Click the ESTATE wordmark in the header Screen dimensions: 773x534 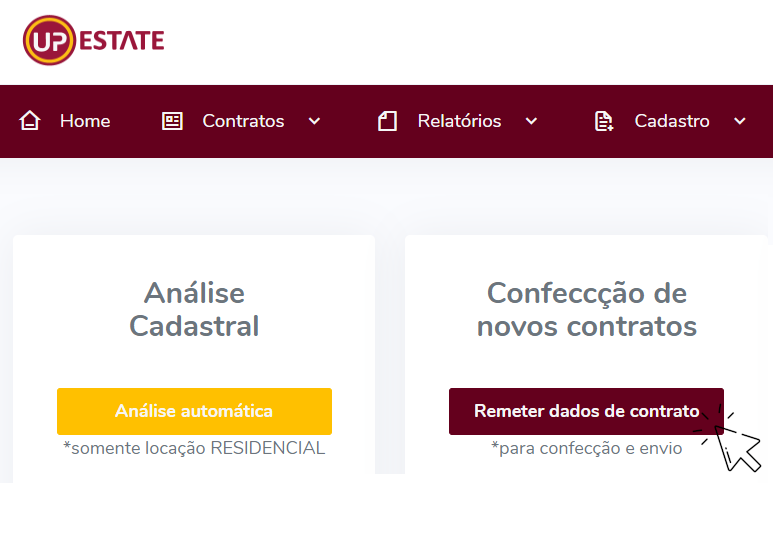(121, 41)
